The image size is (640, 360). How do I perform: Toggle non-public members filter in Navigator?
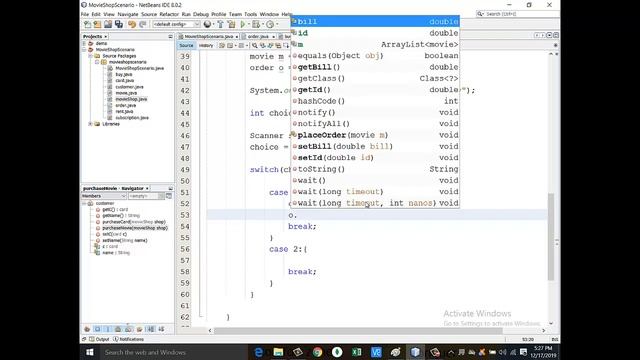coord(118,329)
